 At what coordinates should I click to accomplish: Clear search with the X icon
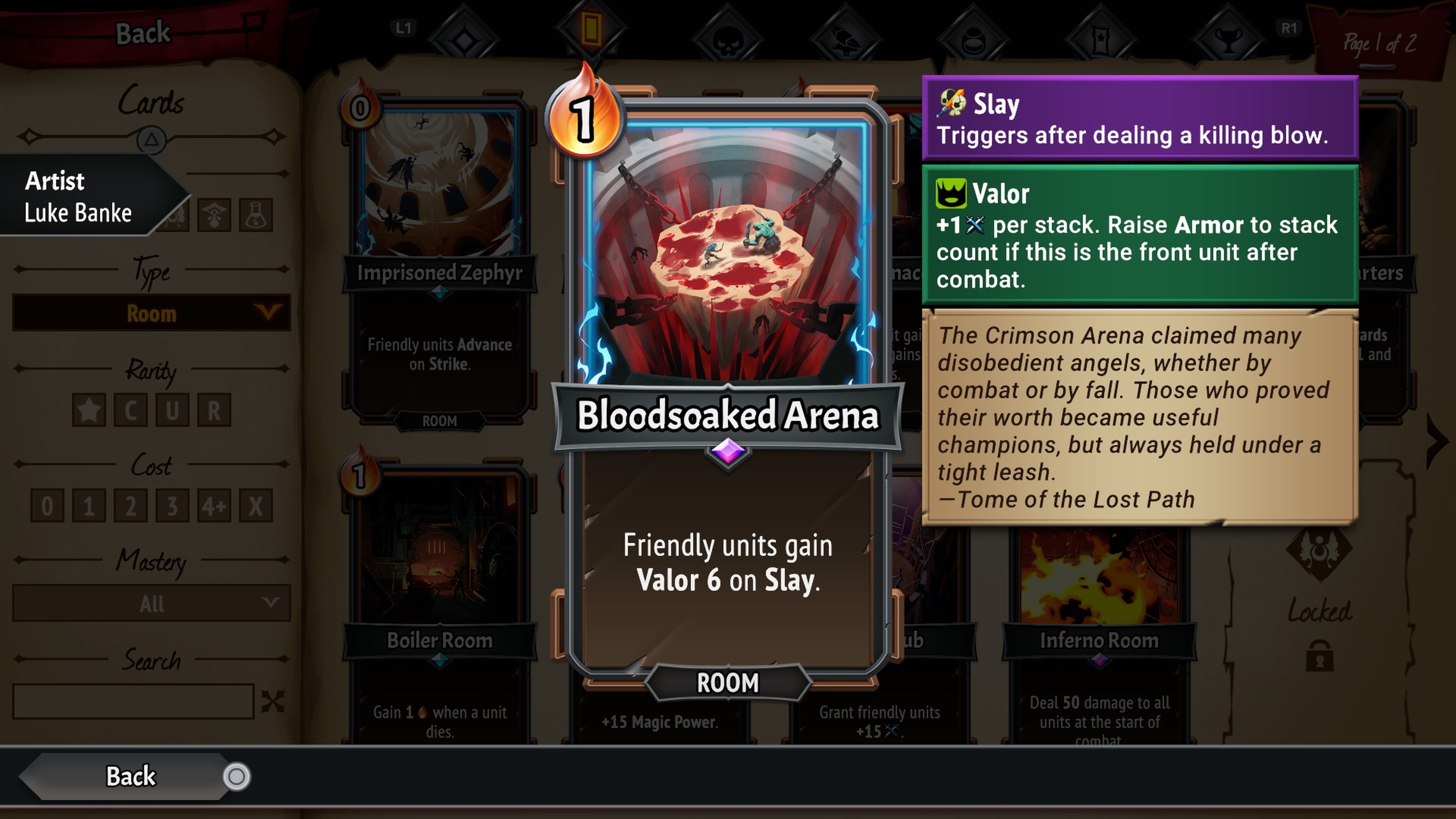273,701
